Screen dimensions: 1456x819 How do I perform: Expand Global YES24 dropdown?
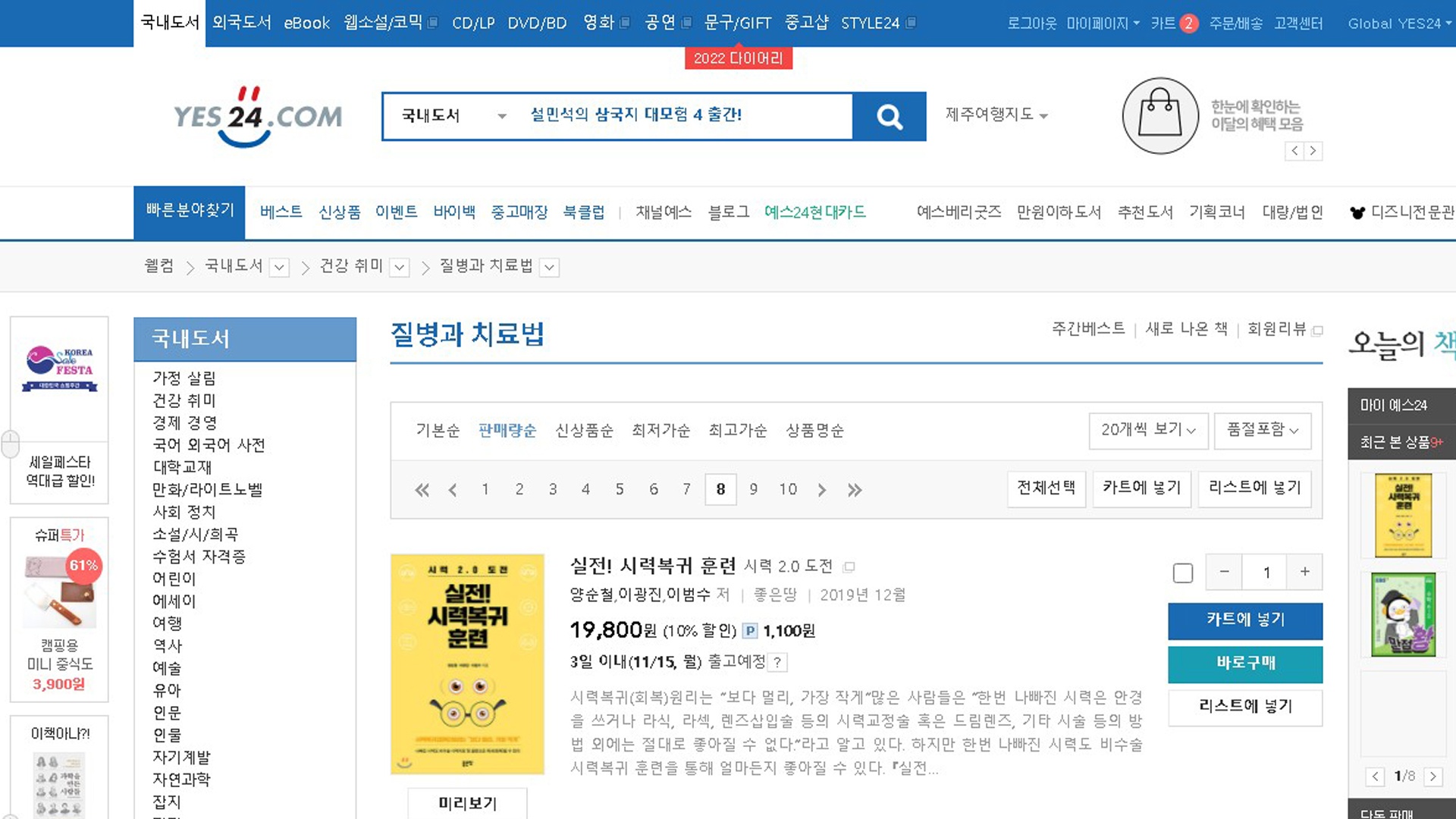point(1399,24)
